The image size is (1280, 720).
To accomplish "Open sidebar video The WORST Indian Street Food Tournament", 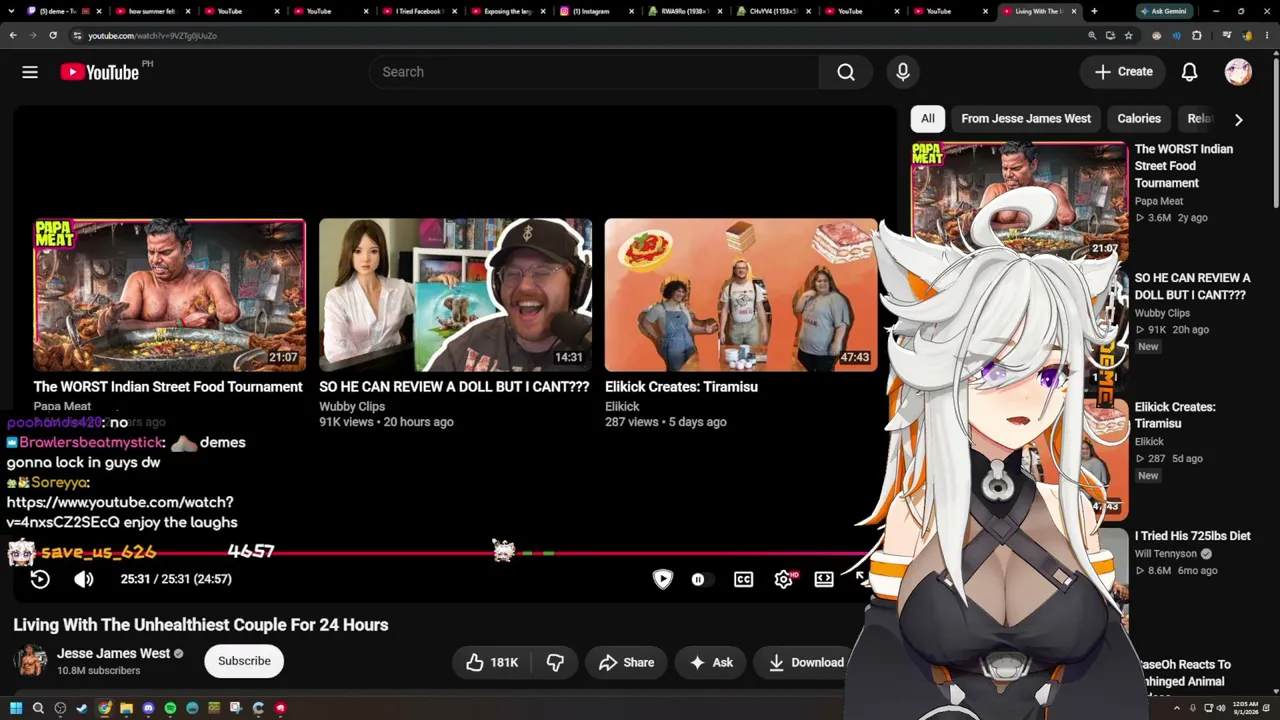I will click(x=1184, y=166).
